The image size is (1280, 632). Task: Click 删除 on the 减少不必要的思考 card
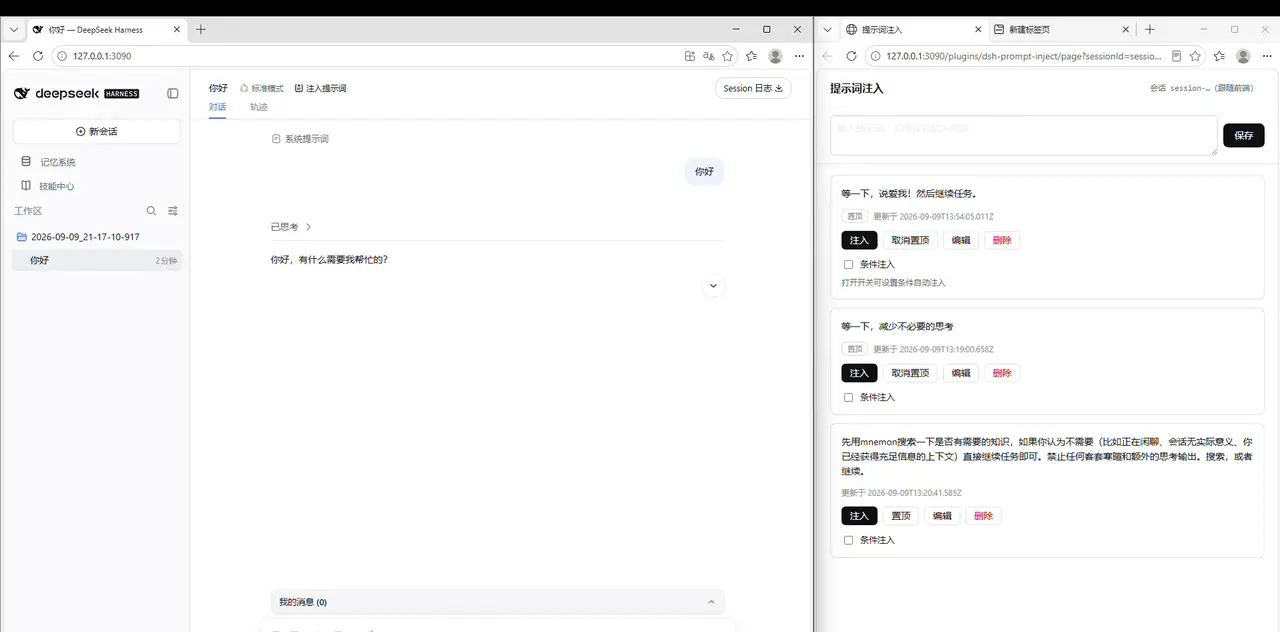click(1002, 373)
